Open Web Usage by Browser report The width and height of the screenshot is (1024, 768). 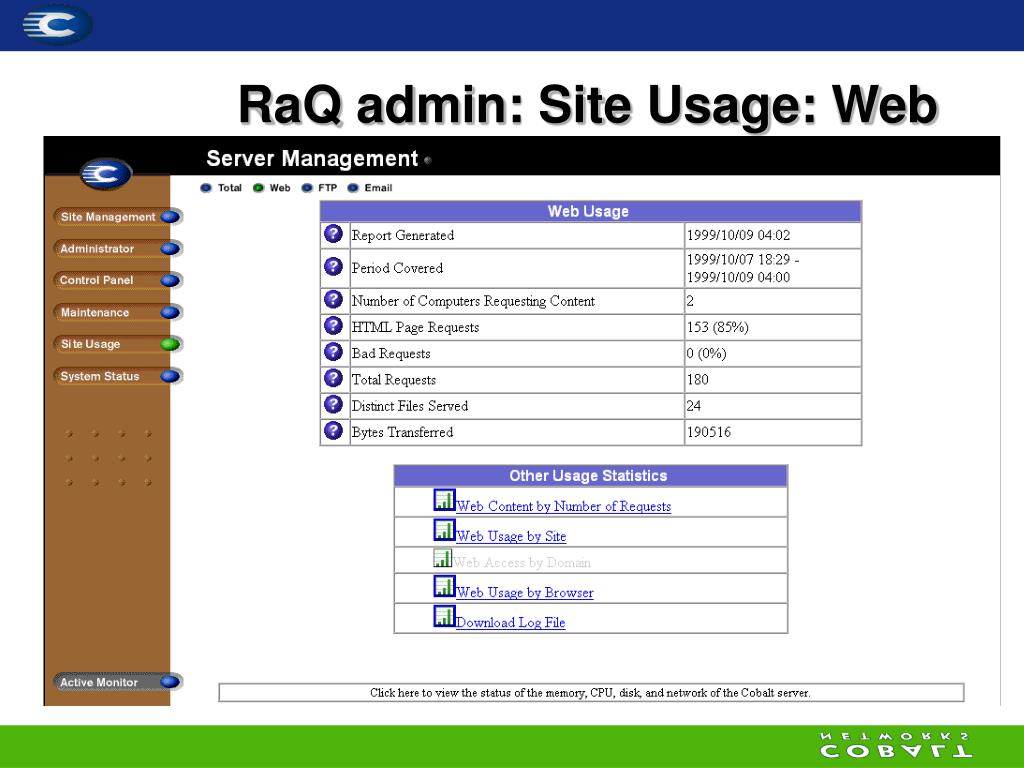tap(524, 592)
